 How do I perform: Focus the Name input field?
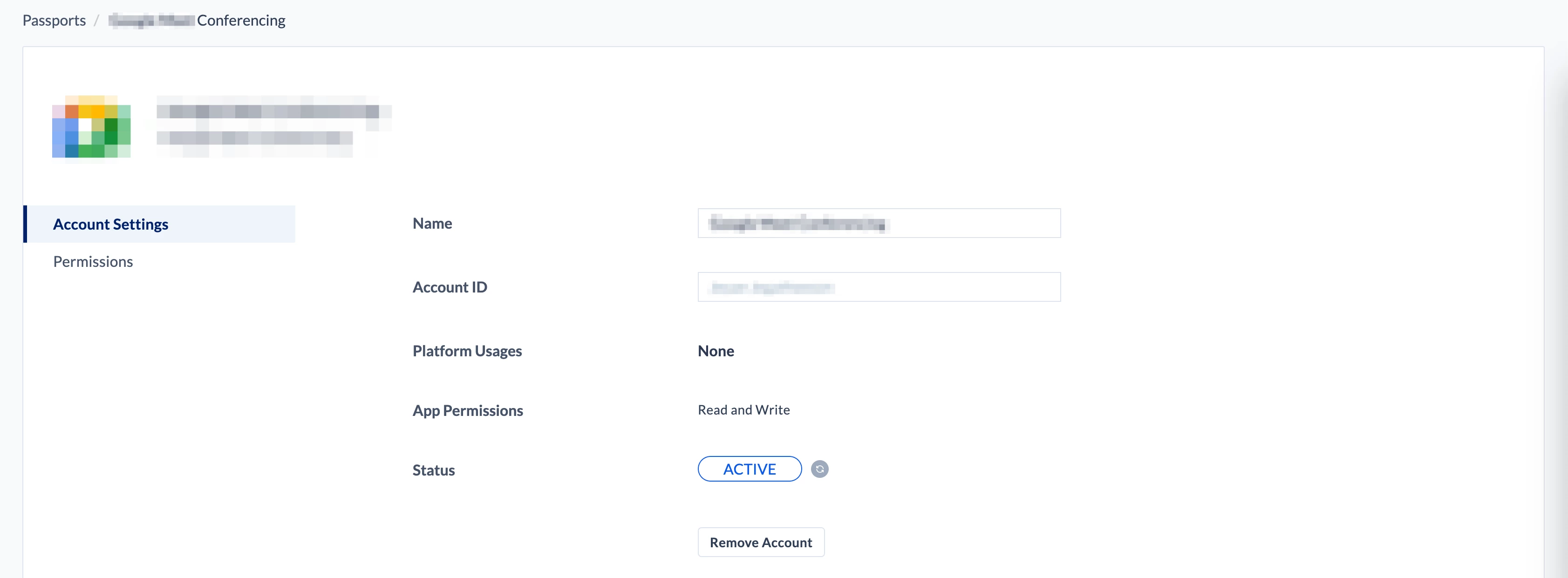879,223
